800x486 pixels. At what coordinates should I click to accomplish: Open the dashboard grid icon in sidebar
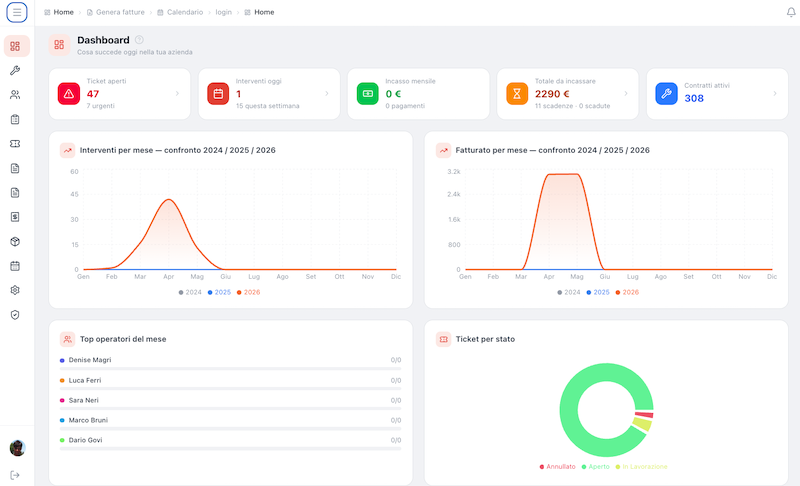click(15, 46)
